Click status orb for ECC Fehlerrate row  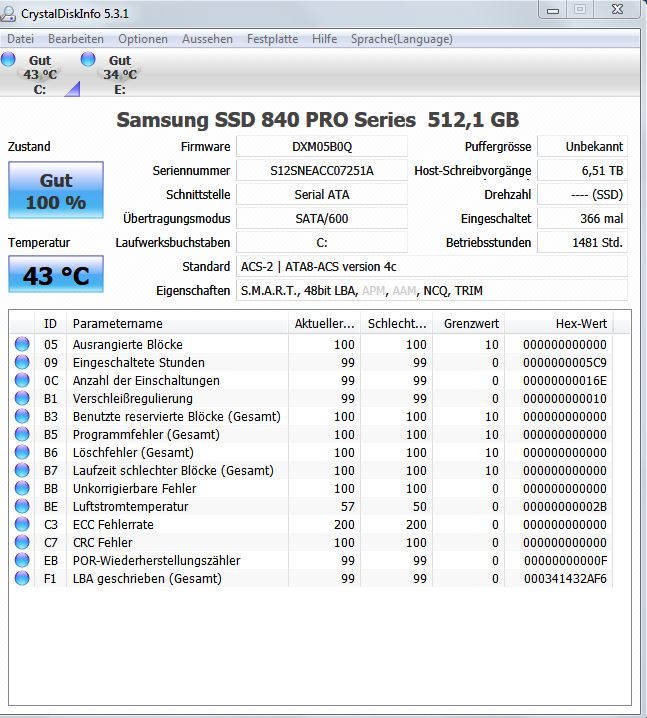(22, 524)
